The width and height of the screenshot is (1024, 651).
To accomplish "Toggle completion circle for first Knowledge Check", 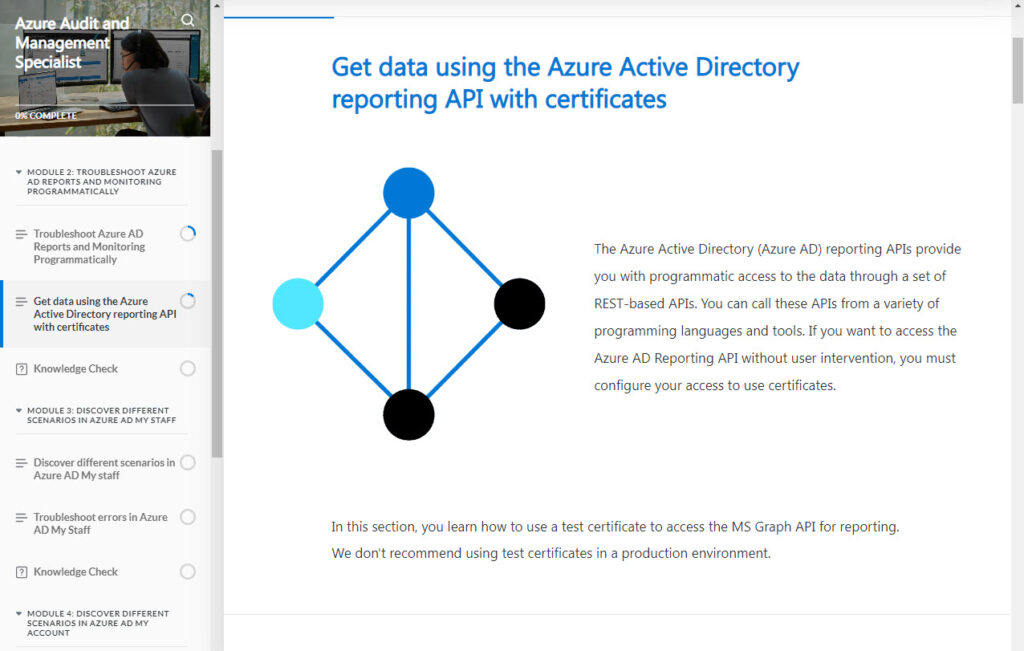I will click(x=187, y=369).
